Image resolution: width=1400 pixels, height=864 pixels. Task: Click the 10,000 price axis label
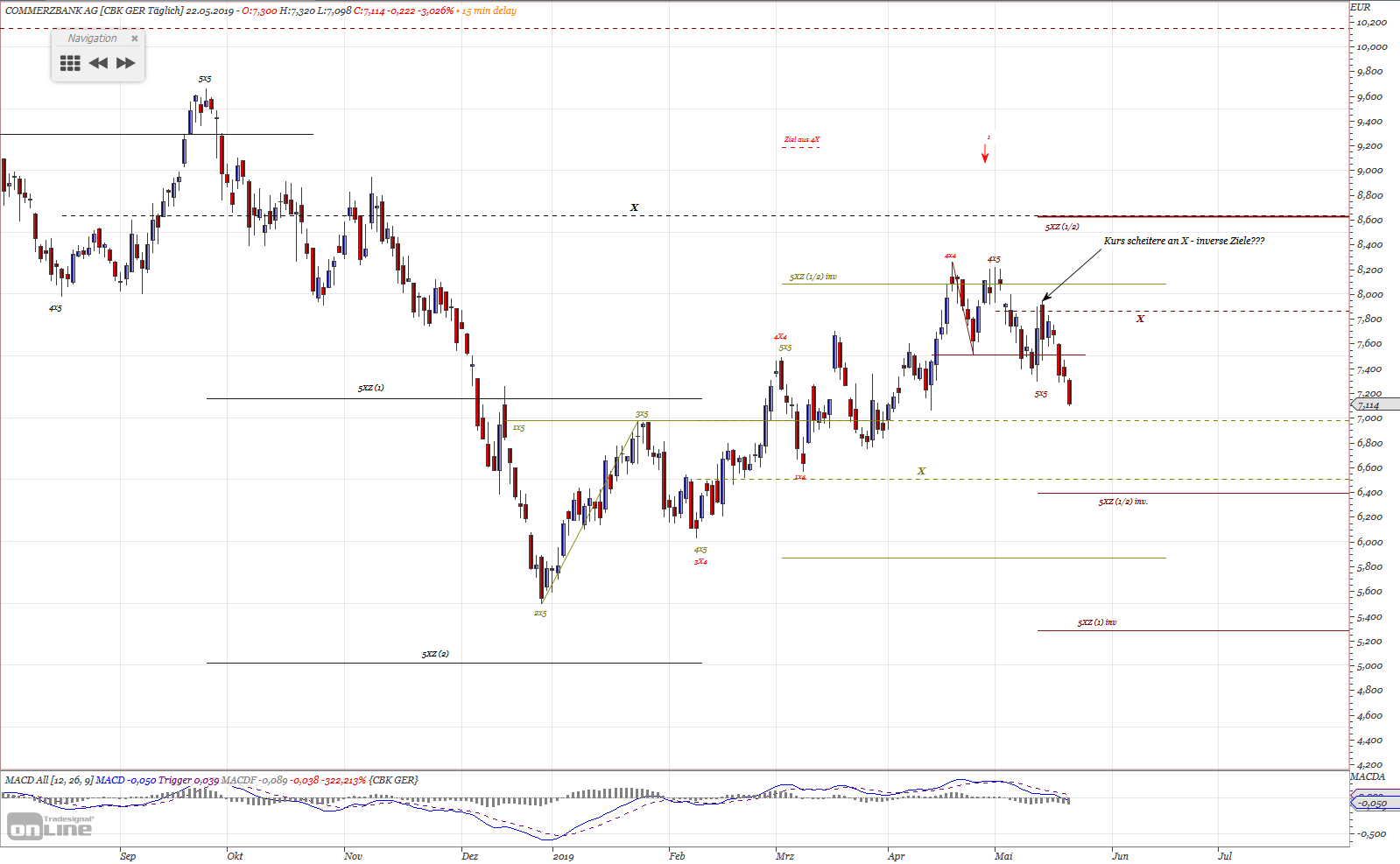1372,46
